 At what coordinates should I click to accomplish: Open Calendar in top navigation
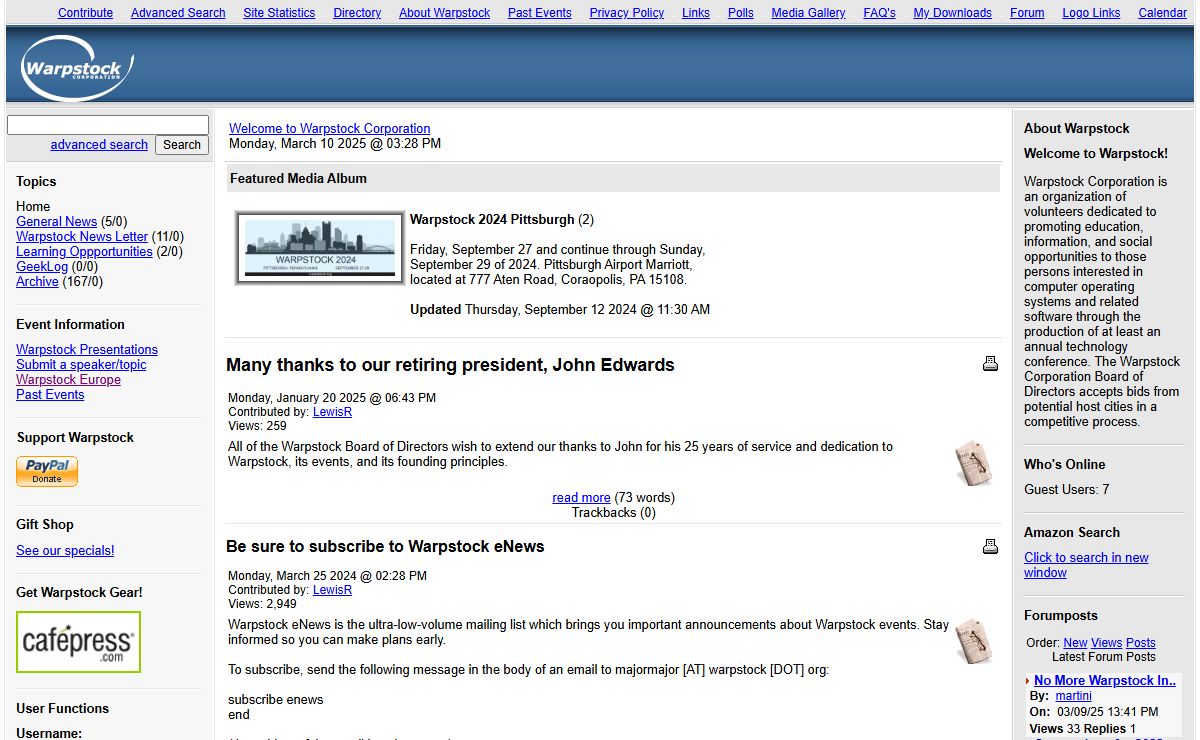tap(1162, 13)
